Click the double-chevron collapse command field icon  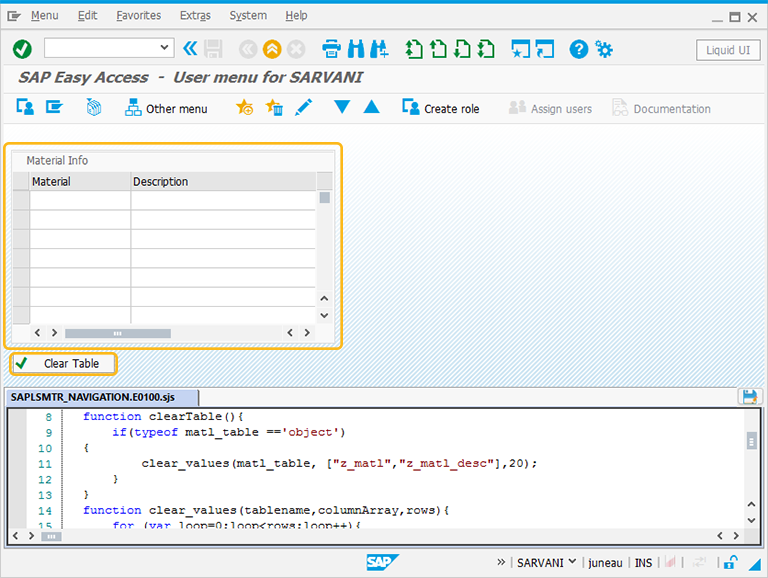(x=190, y=48)
